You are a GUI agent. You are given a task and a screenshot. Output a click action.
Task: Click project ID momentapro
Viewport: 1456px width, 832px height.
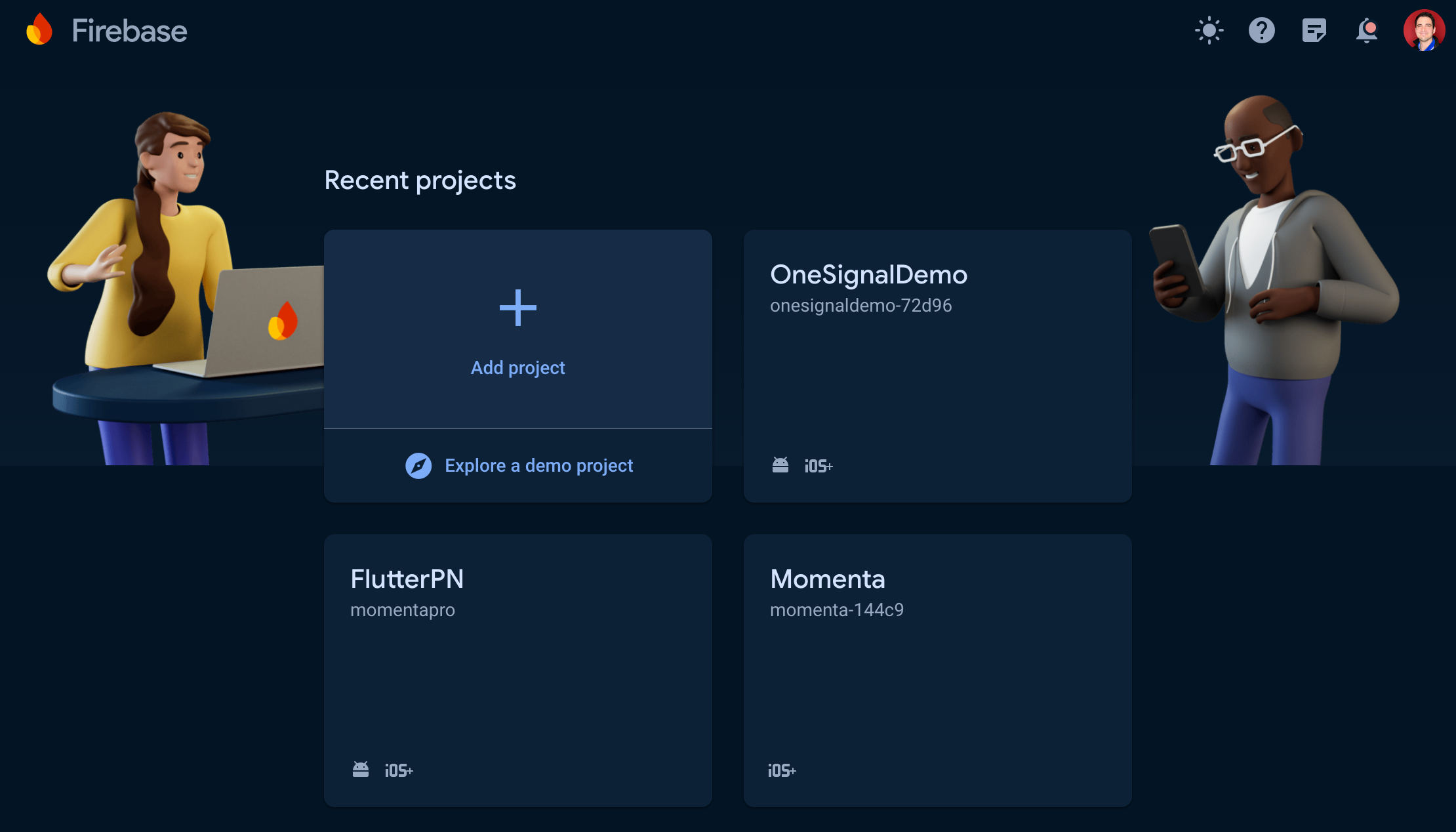click(403, 610)
